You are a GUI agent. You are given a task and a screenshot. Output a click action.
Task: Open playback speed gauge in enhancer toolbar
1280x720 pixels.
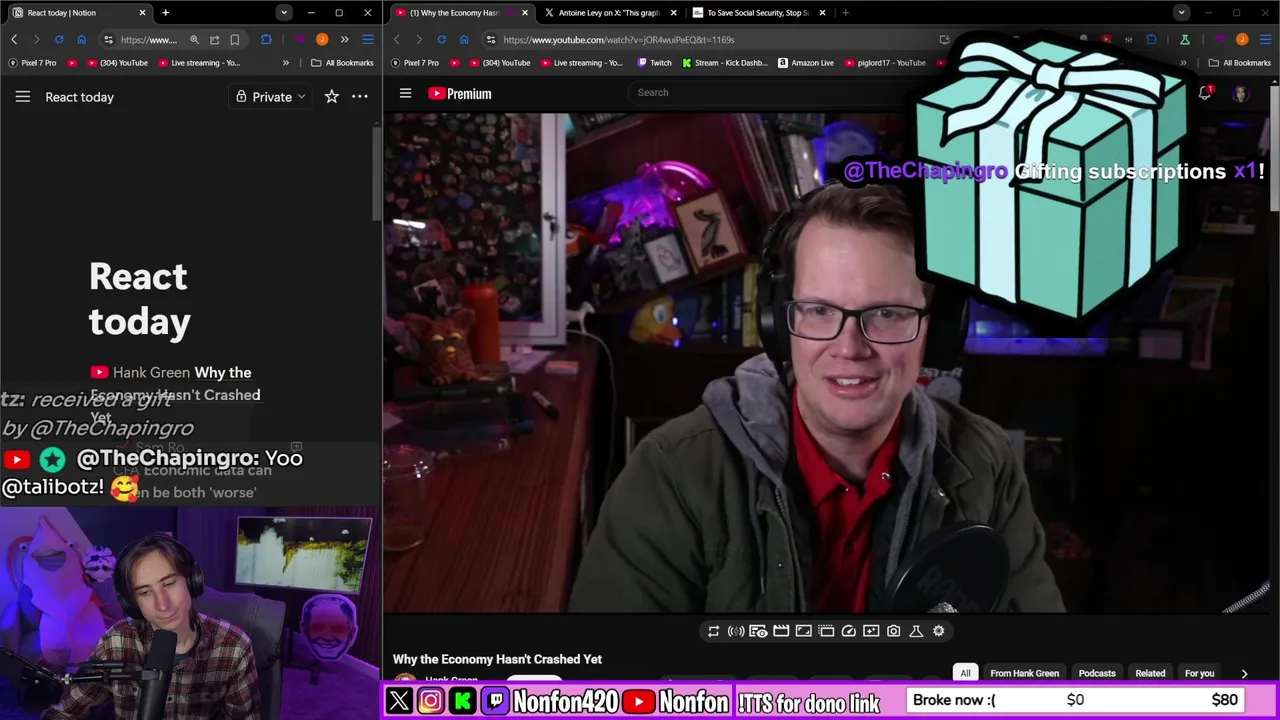click(x=848, y=631)
